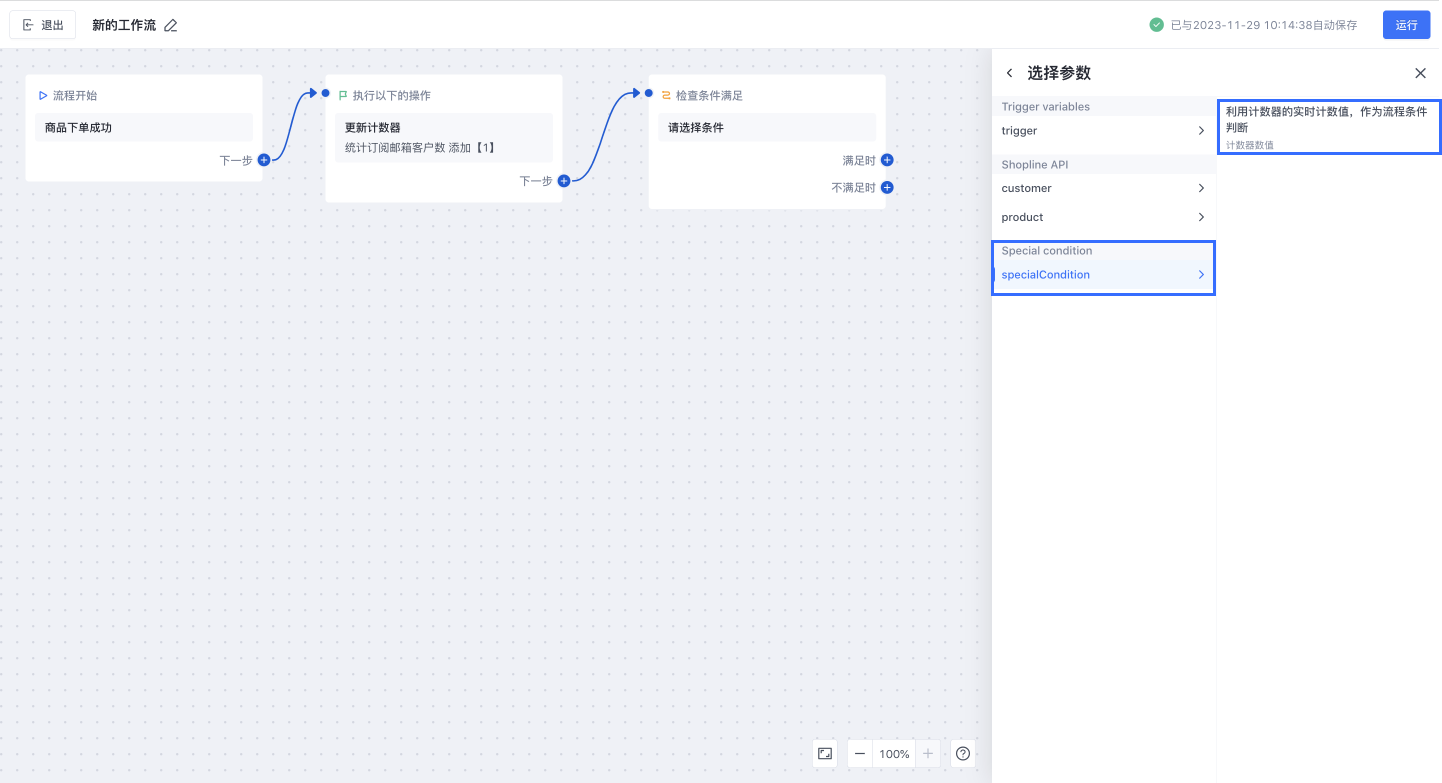The height and width of the screenshot is (783, 1442).
Task: Expand the product API row
Action: pyautogui.click(x=1104, y=217)
